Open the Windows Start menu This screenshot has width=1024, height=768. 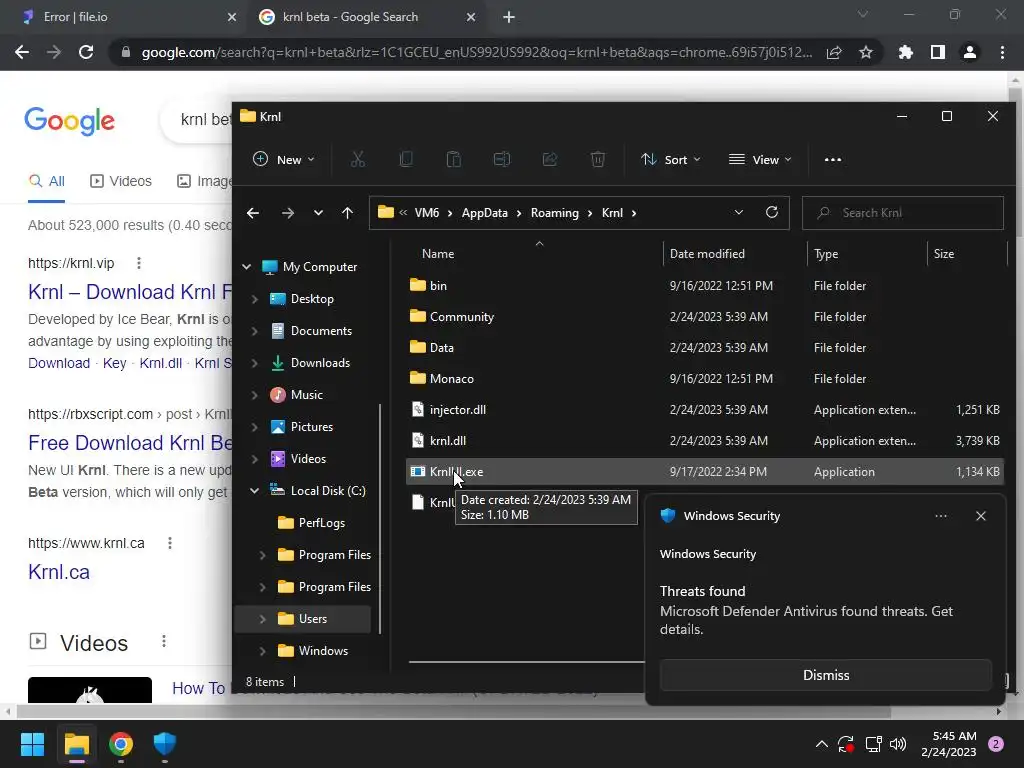(x=32, y=744)
